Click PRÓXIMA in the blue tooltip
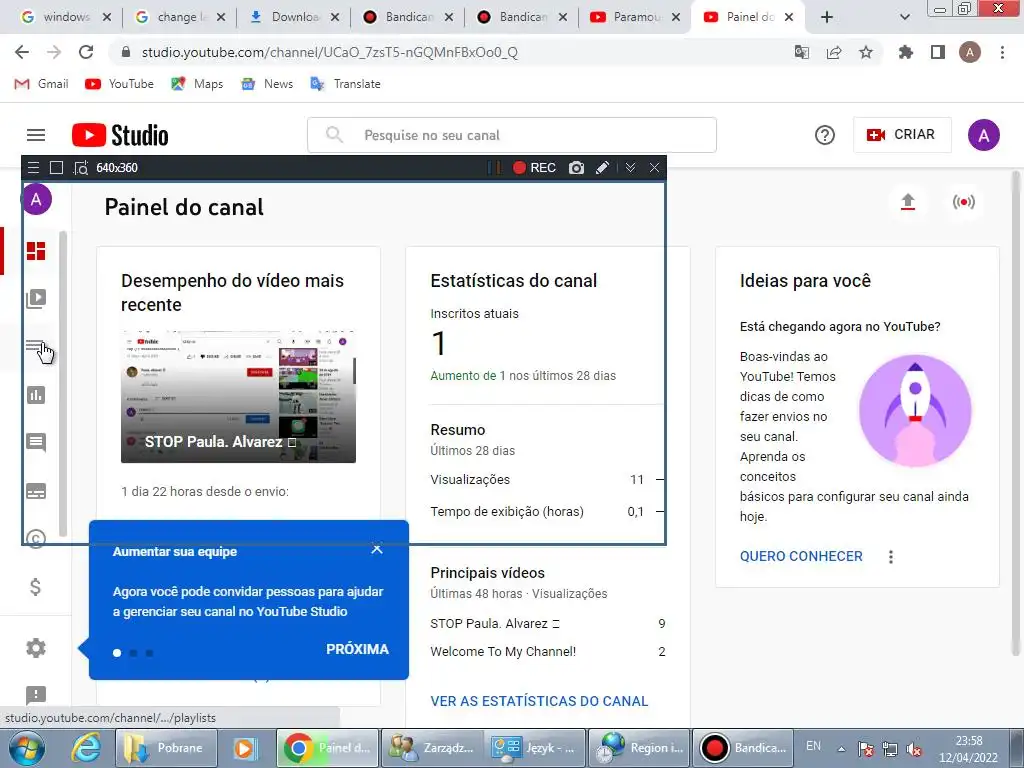 click(x=357, y=649)
